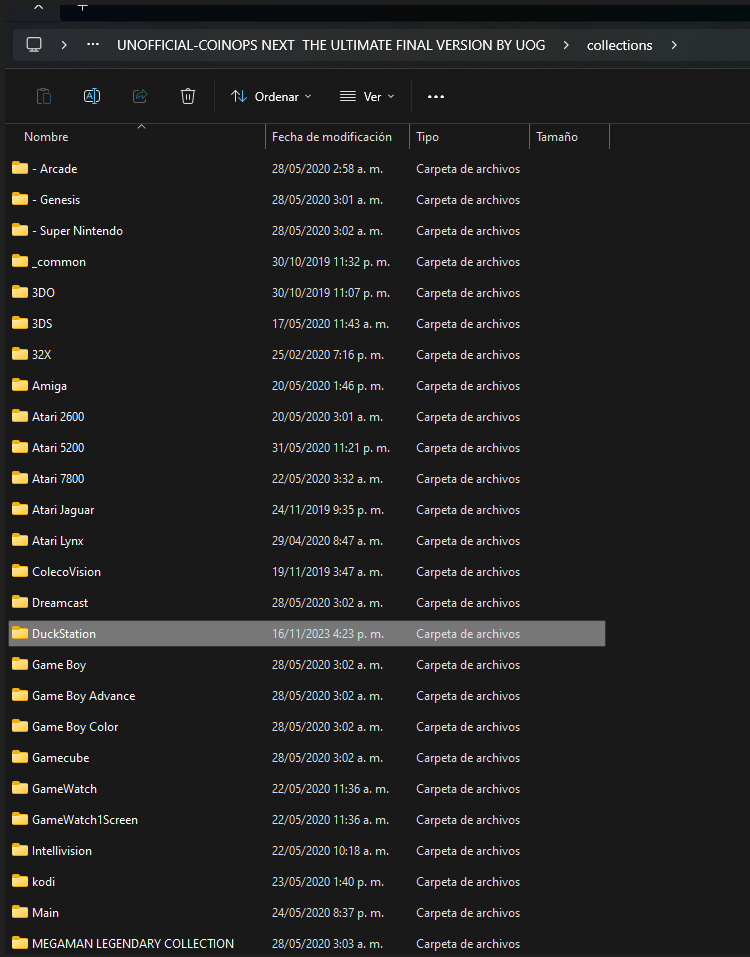Open the Ordenar sort dropdown
This screenshot has height=957, width=750.
271,96
